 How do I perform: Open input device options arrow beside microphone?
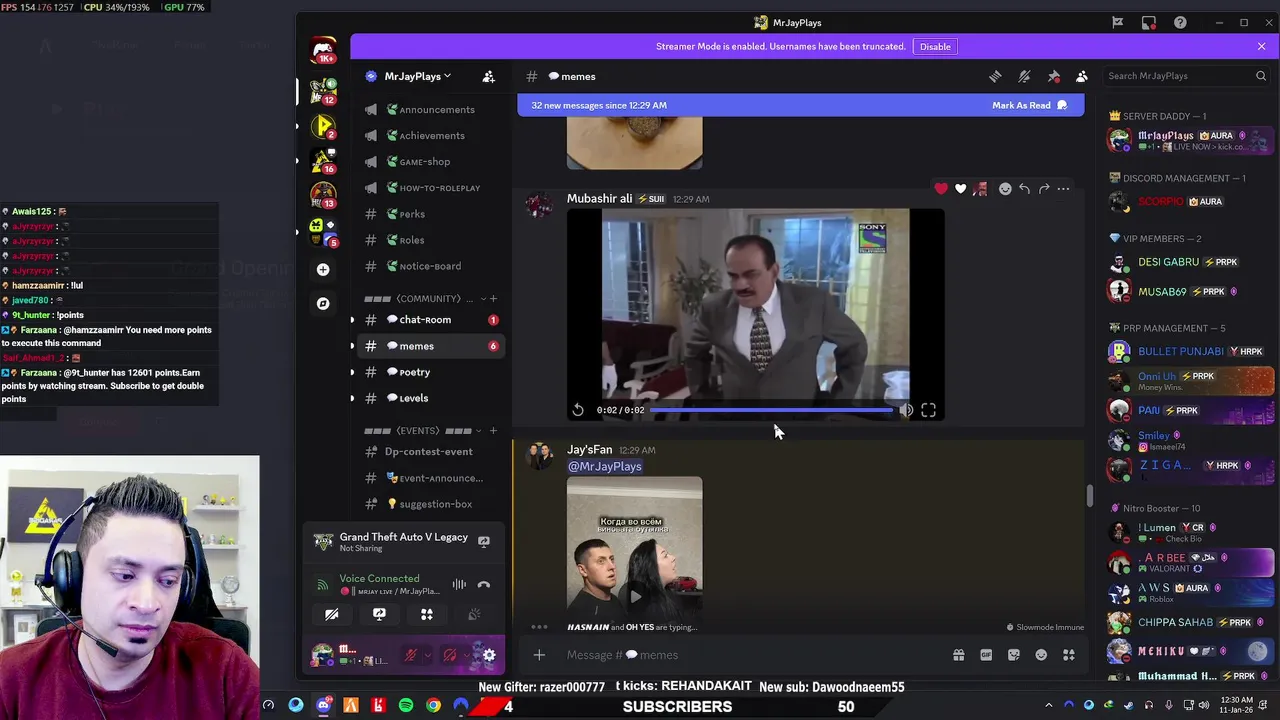(427, 656)
